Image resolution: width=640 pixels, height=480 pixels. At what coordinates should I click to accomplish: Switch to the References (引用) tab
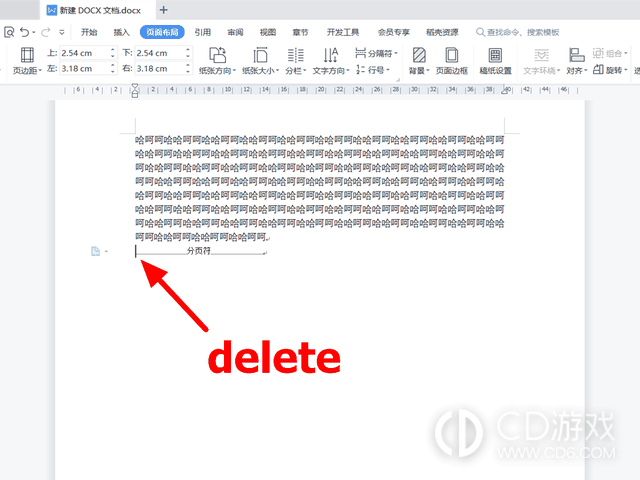coord(203,32)
